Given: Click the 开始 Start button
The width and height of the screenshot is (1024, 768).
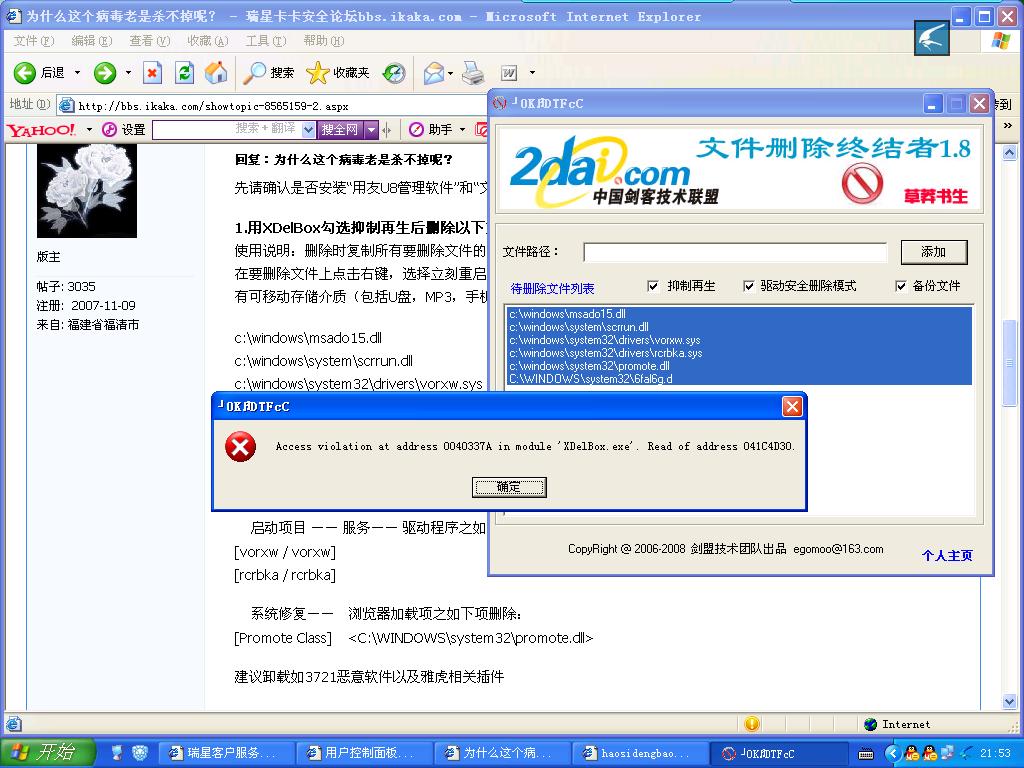Looking at the screenshot, I should pos(48,752).
